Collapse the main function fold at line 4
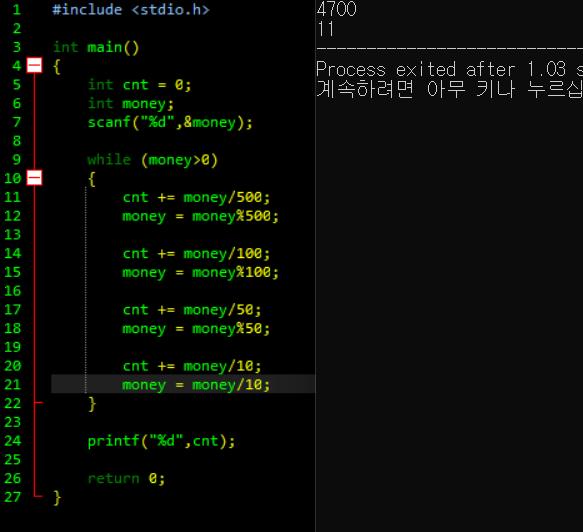Image resolution: width=583 pixels, height=532 pixels. (34, 66)
